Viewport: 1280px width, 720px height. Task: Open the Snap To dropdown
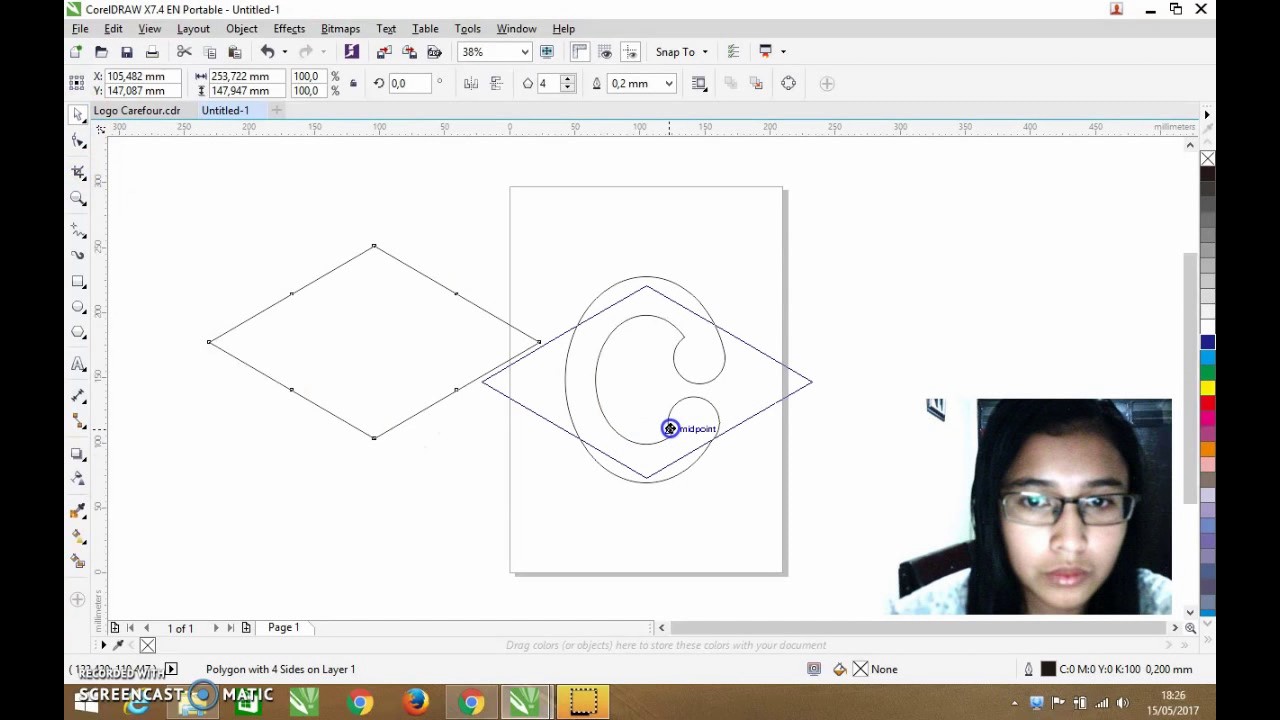(x=682, y=52)
